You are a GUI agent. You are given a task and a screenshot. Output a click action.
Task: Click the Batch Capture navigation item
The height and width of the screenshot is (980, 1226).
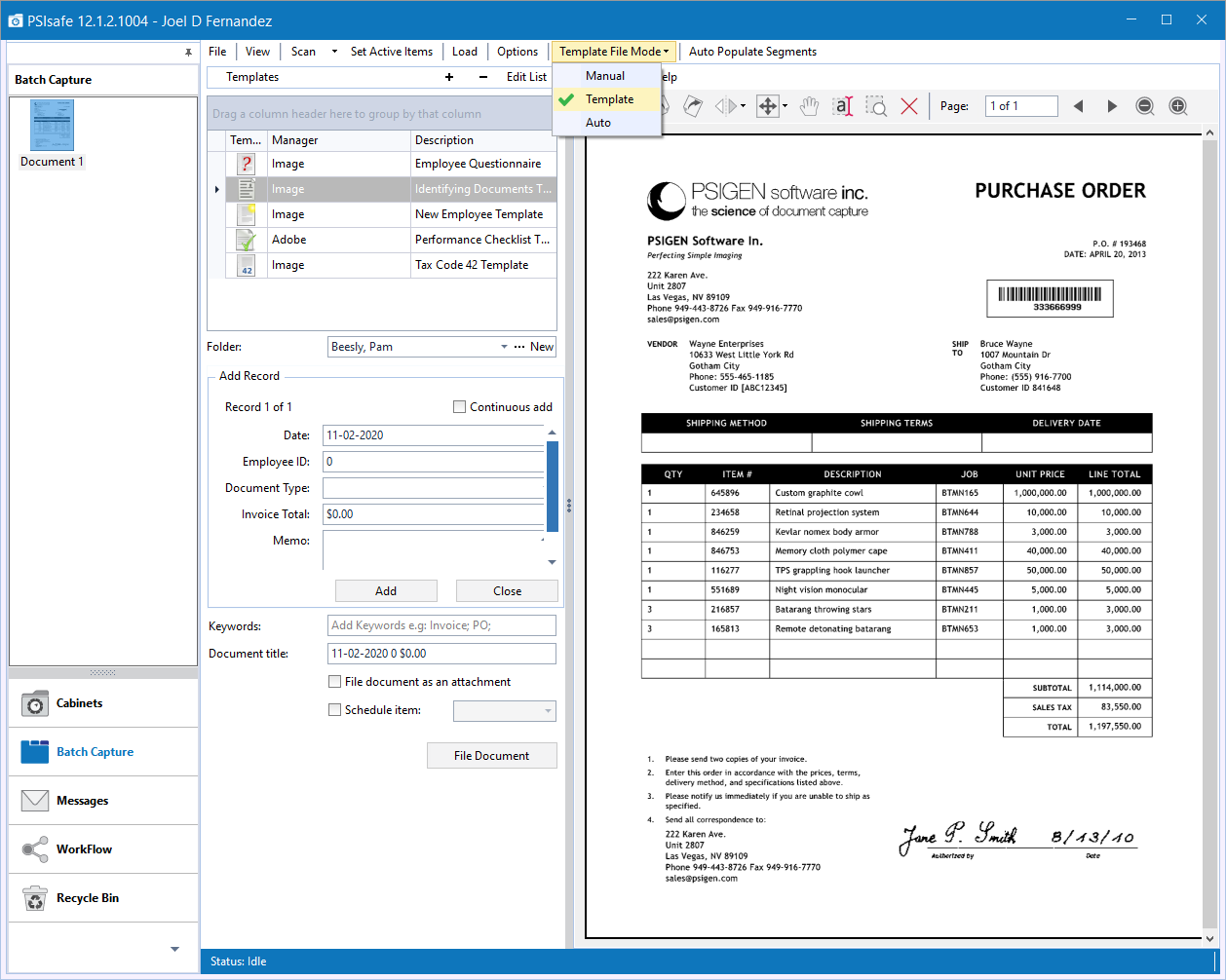click(103, 752)
